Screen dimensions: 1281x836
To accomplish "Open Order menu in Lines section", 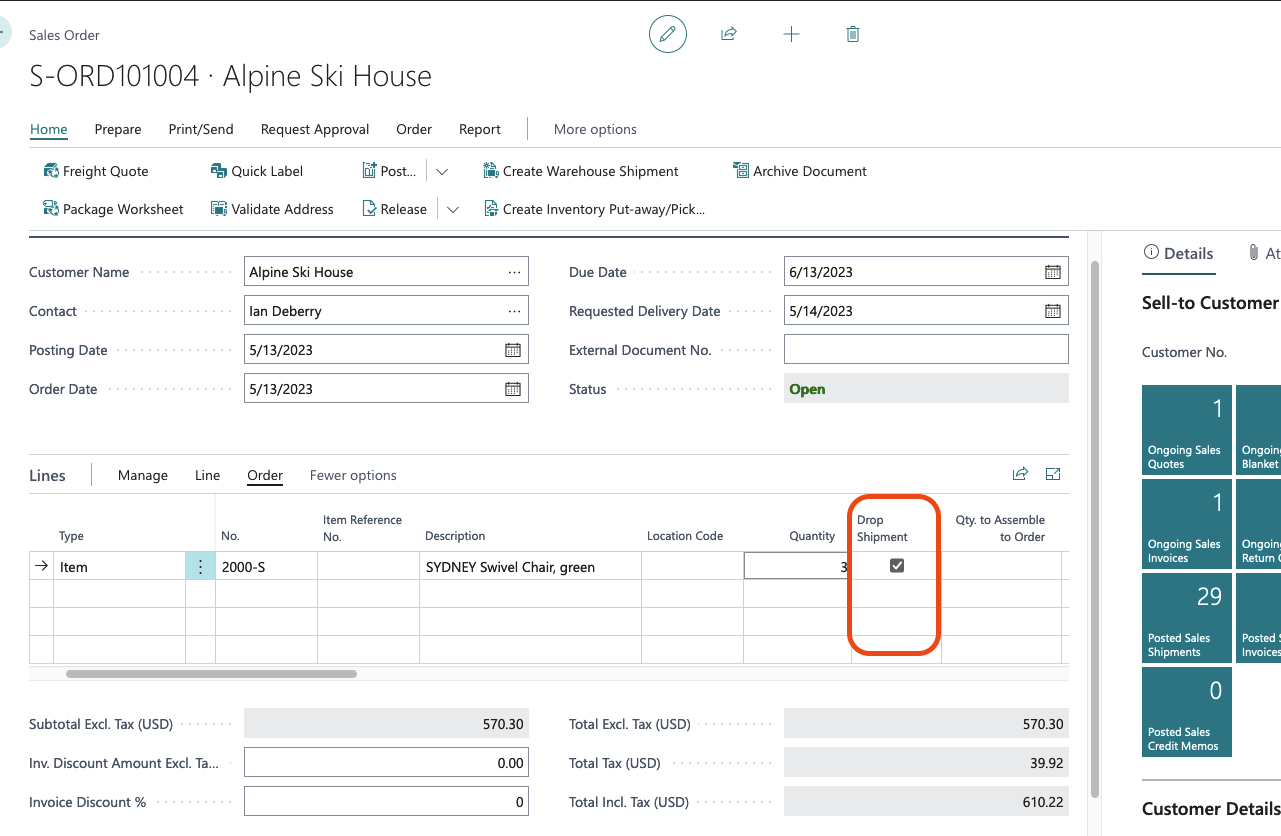I will [x=265, y=475].
